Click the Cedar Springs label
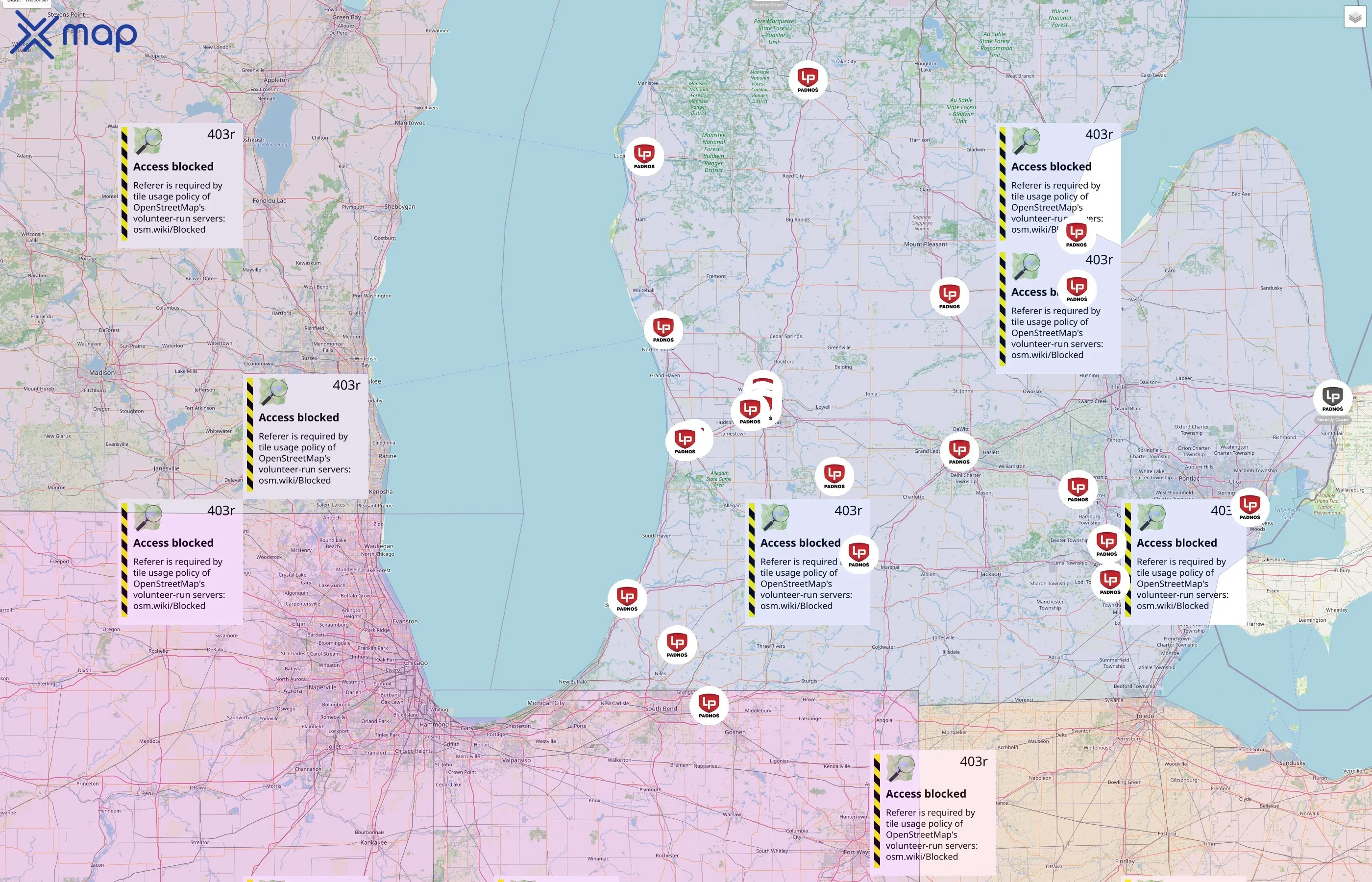Image resolution: width=1372 pixels, height=882 pixels. 785,336
